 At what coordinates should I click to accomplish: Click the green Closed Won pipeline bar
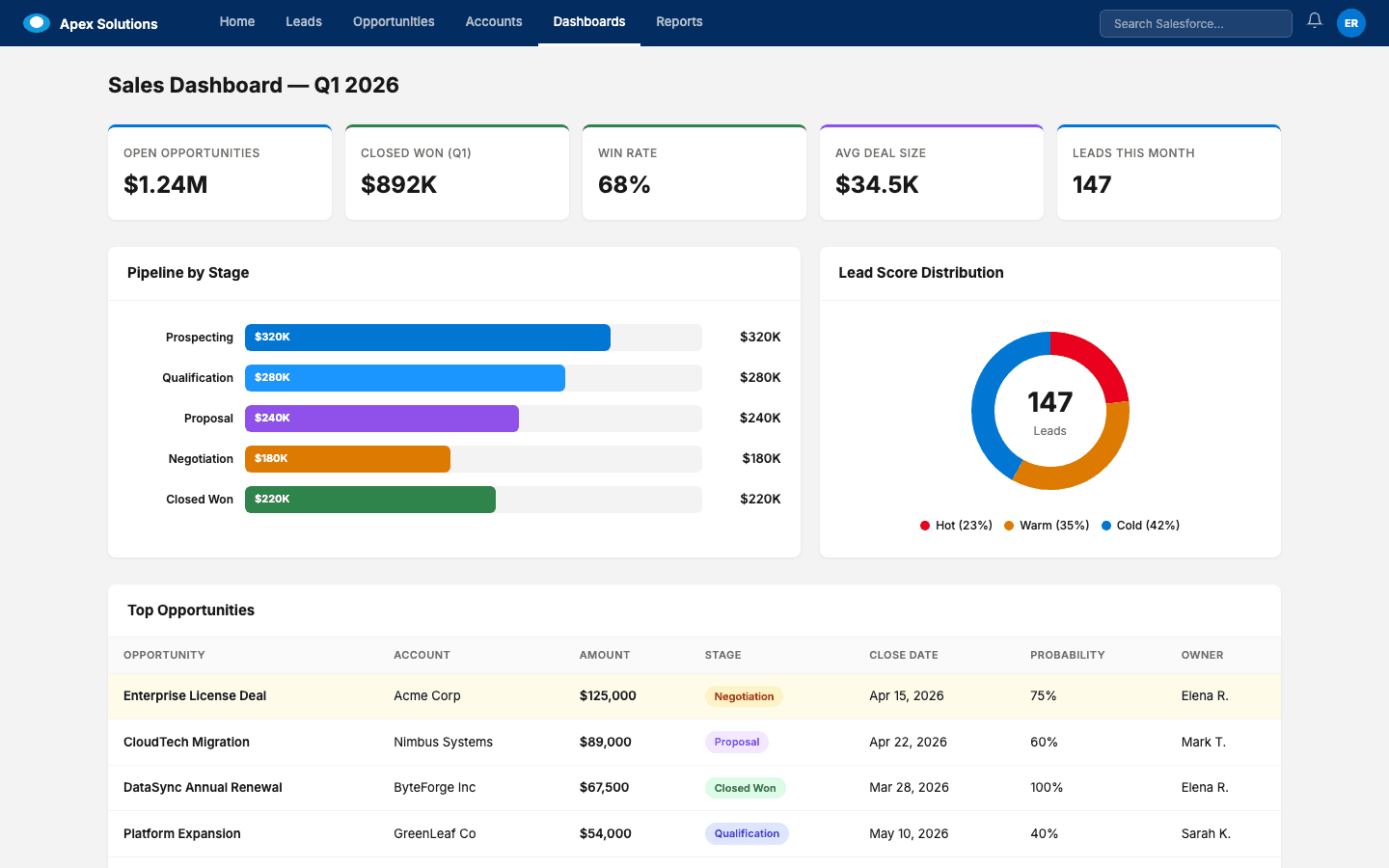click(x=370, y=500)
